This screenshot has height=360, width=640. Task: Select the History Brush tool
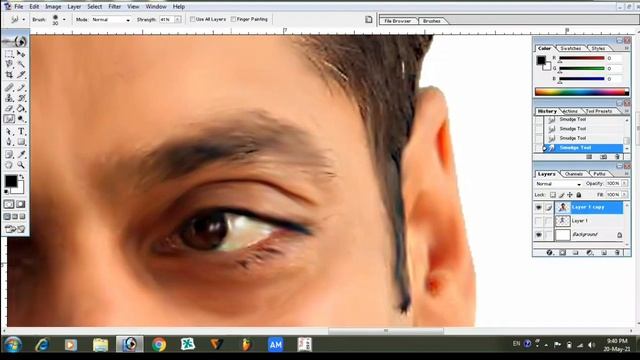[21, 98]
